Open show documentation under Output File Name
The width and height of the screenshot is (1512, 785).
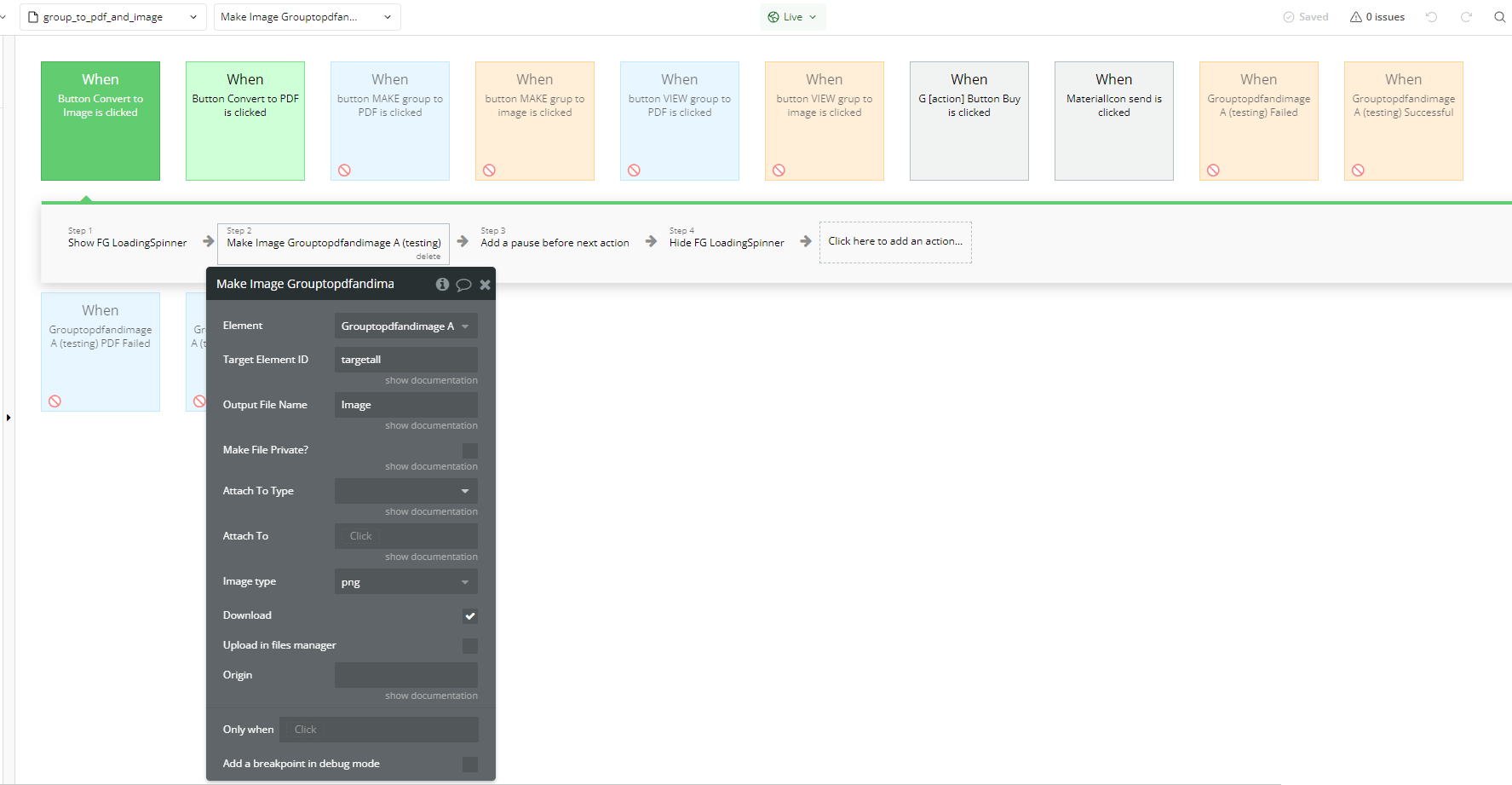pyautogui.click(x=431, y=425)
